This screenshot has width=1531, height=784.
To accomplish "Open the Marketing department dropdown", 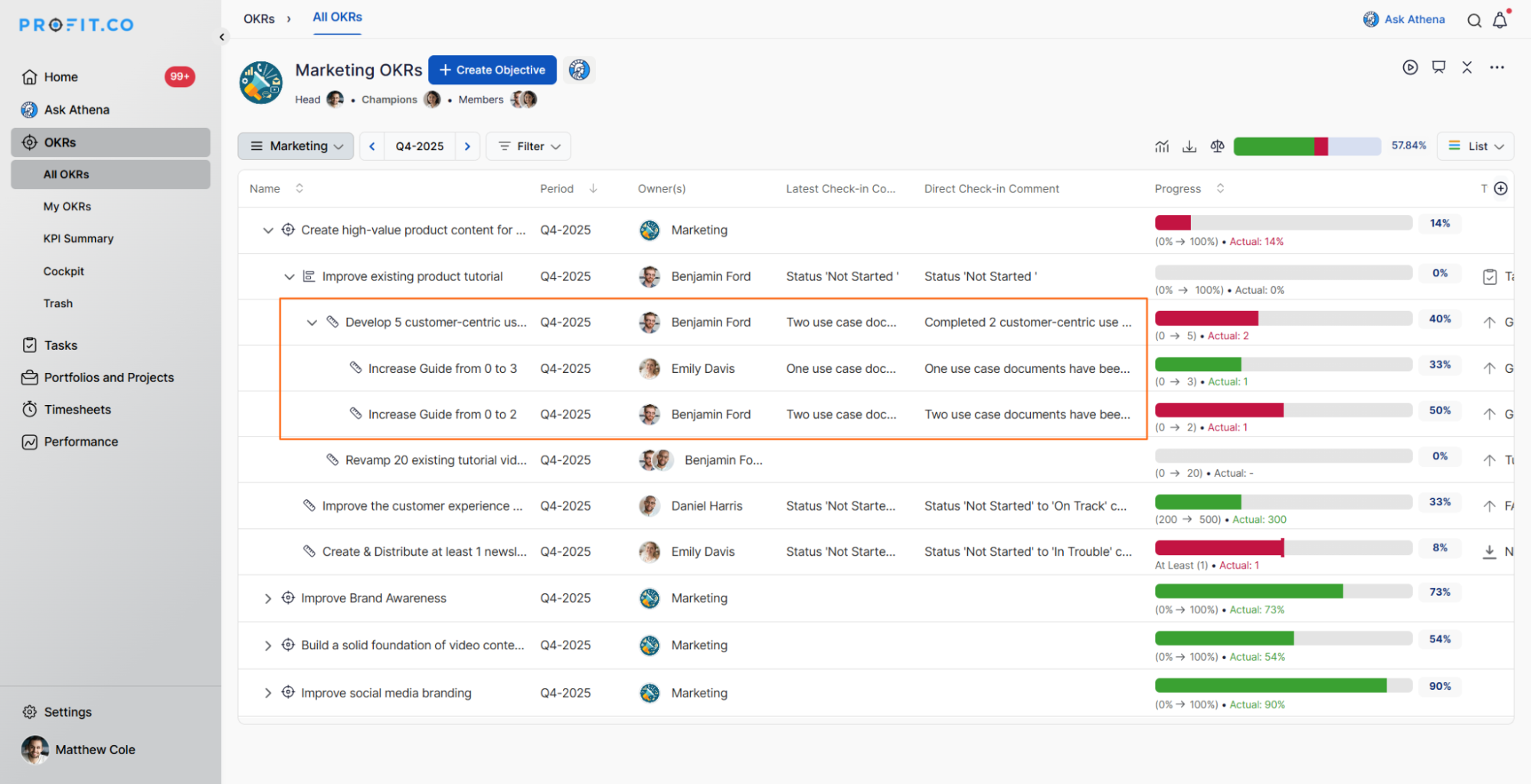I will coord(296,146).
